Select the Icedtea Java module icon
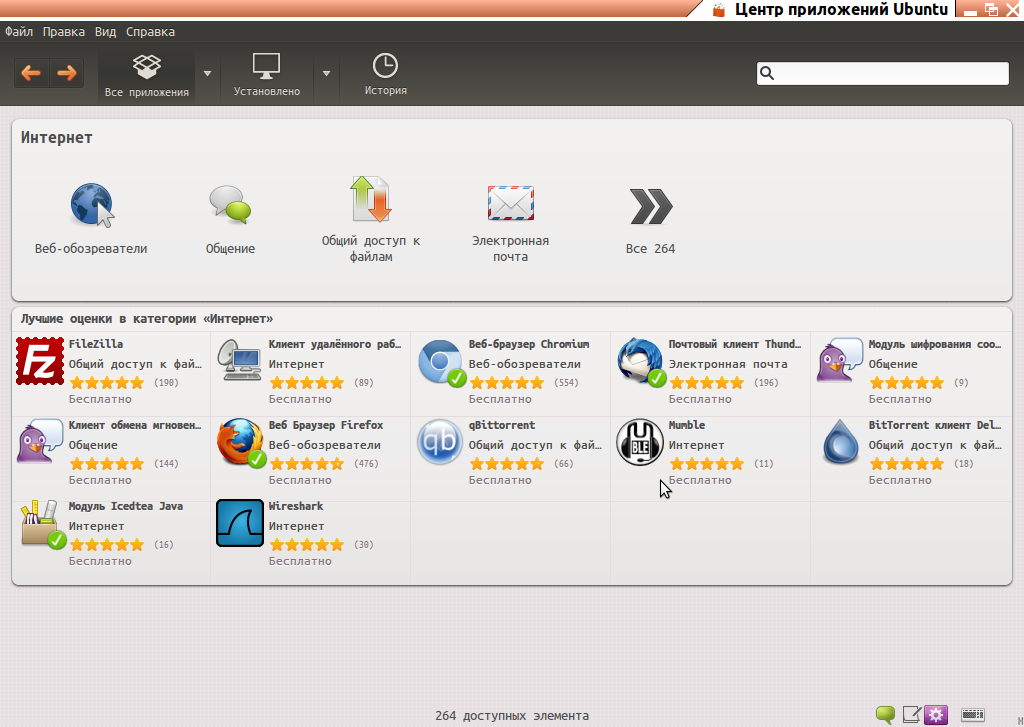1024x727 pixels. [43, 524]
